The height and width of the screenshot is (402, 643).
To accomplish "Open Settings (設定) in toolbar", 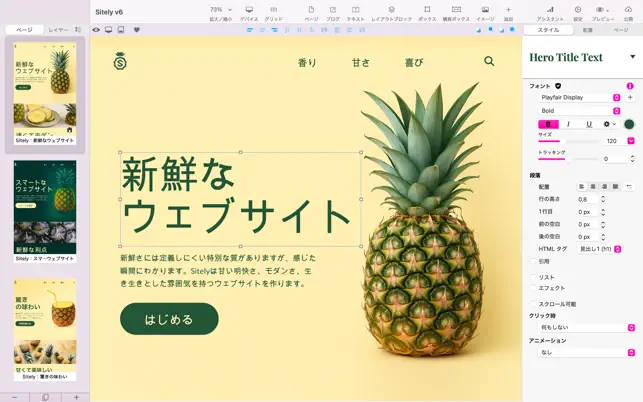I will tap(578, 13).
